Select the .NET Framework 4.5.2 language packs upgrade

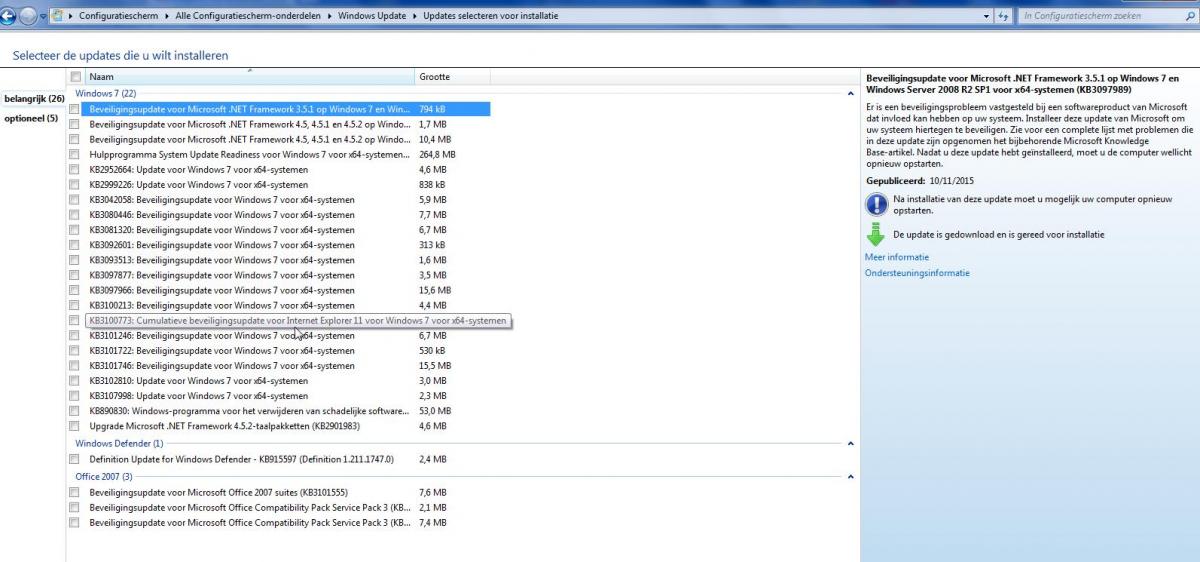tap(280, 426)
